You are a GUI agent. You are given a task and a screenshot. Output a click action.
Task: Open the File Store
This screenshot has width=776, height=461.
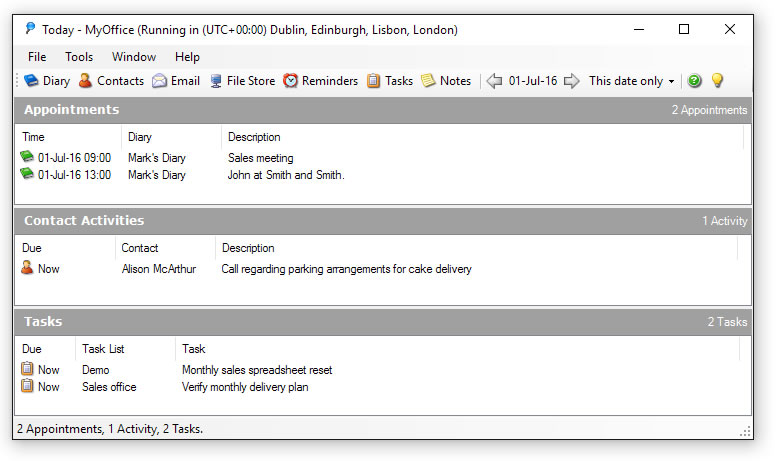[x=241, y=81]
